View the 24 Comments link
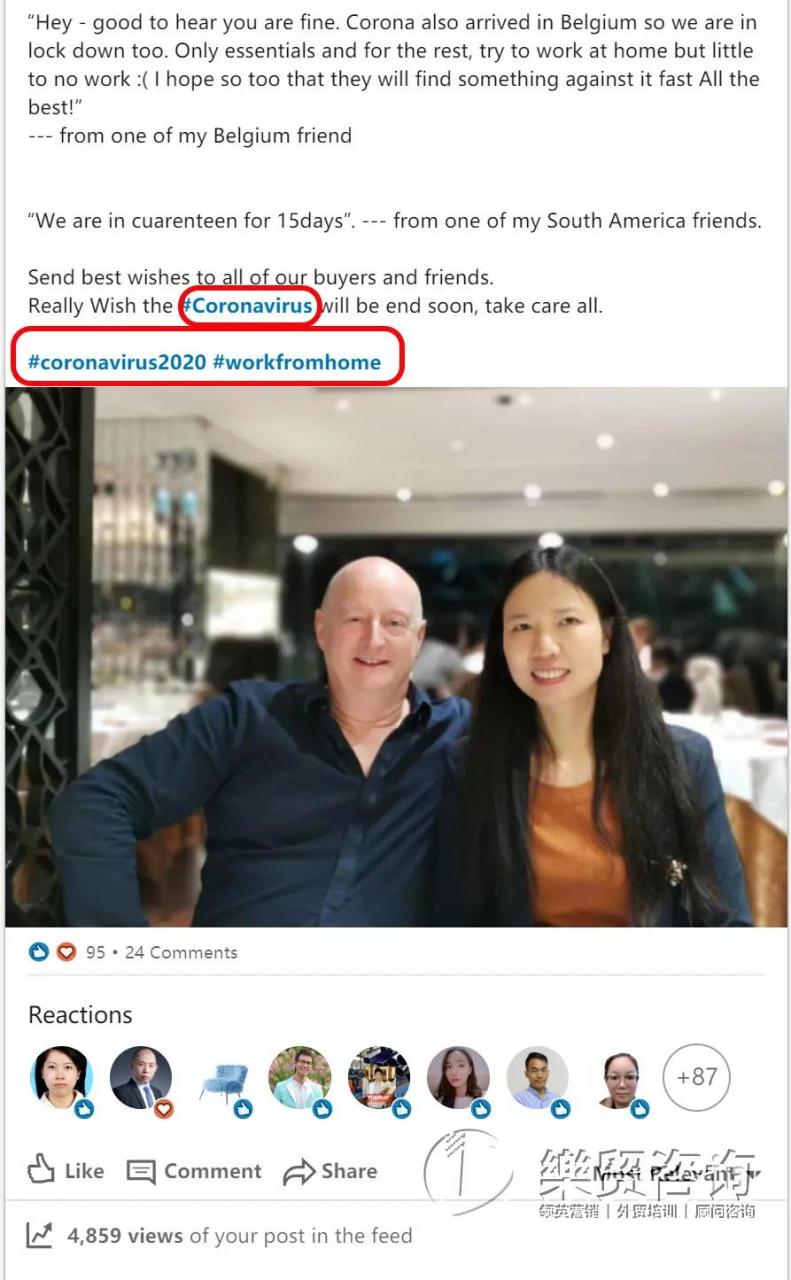791x1280 pixels. click(181, 952)
